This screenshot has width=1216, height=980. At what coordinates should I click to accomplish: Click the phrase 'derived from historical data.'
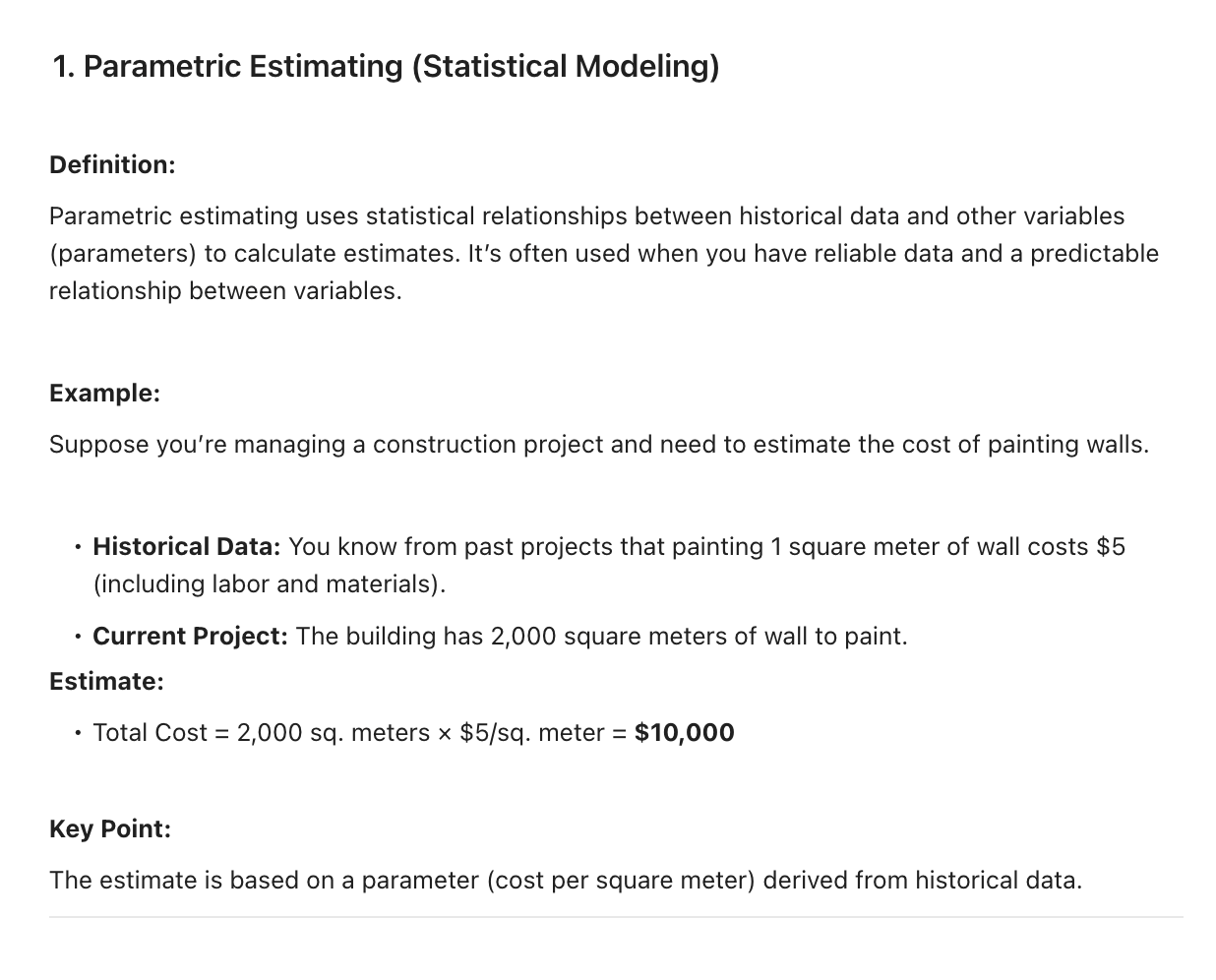coord(923,880)
